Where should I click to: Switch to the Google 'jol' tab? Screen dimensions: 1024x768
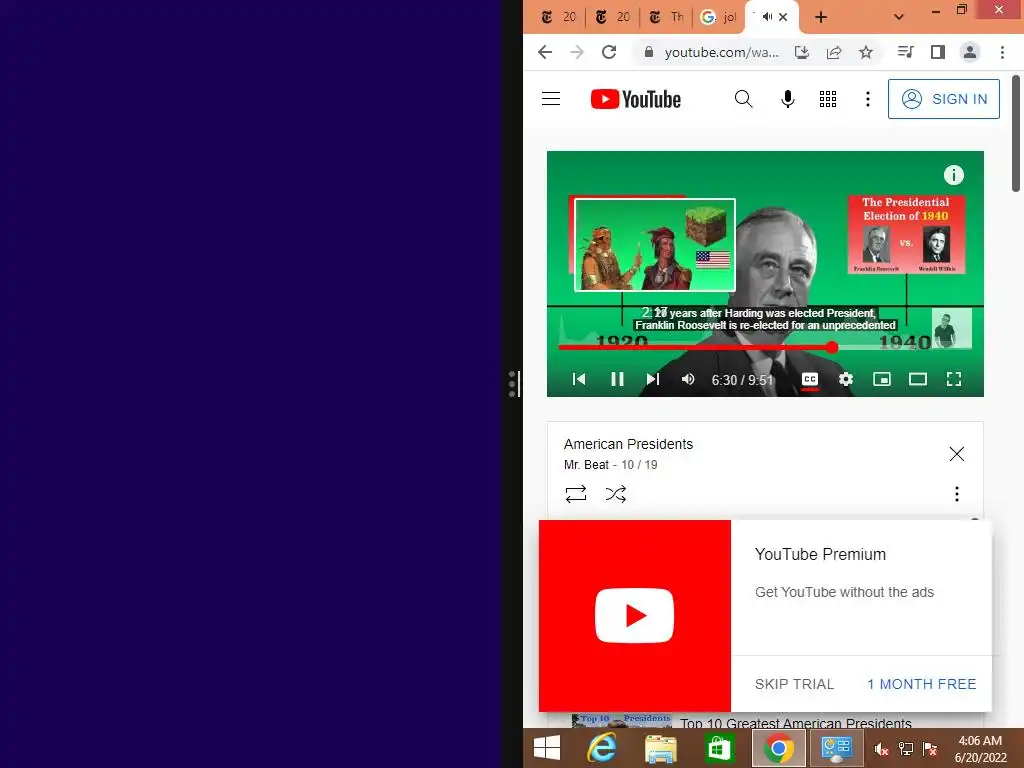[x=719, y=17]
